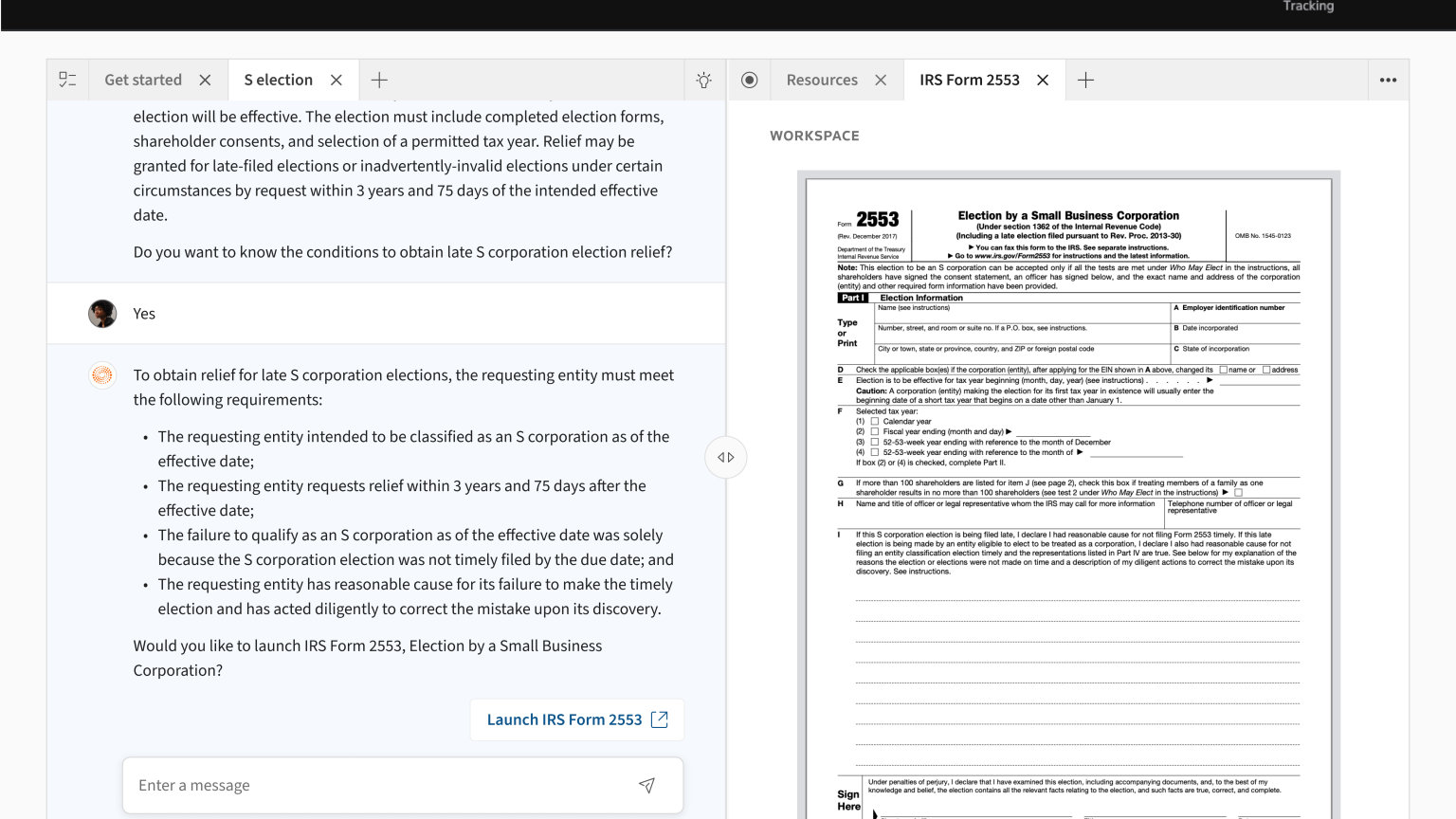Check 52-53-week year December checkbox

click(875, 443)
